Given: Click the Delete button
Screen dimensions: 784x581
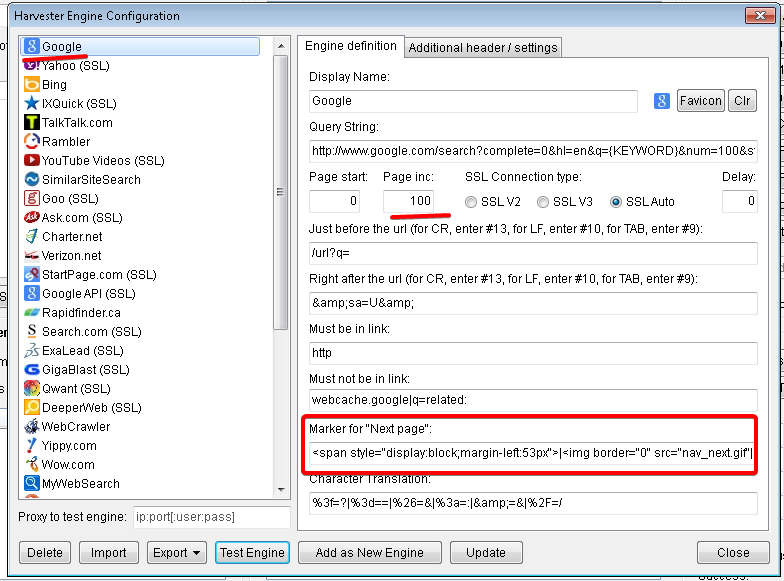Looking at the screenshot, I should pos(45,553).
